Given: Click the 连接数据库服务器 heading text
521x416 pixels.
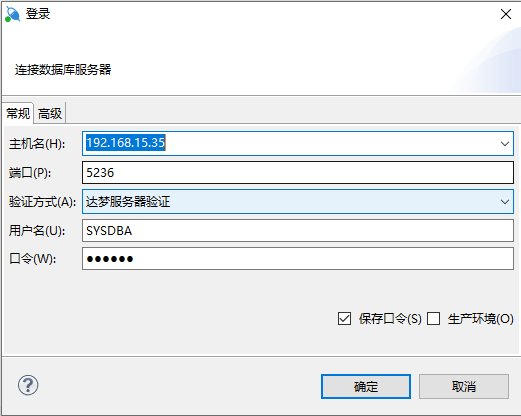Looking at the screenshot, I should [63, 70].
